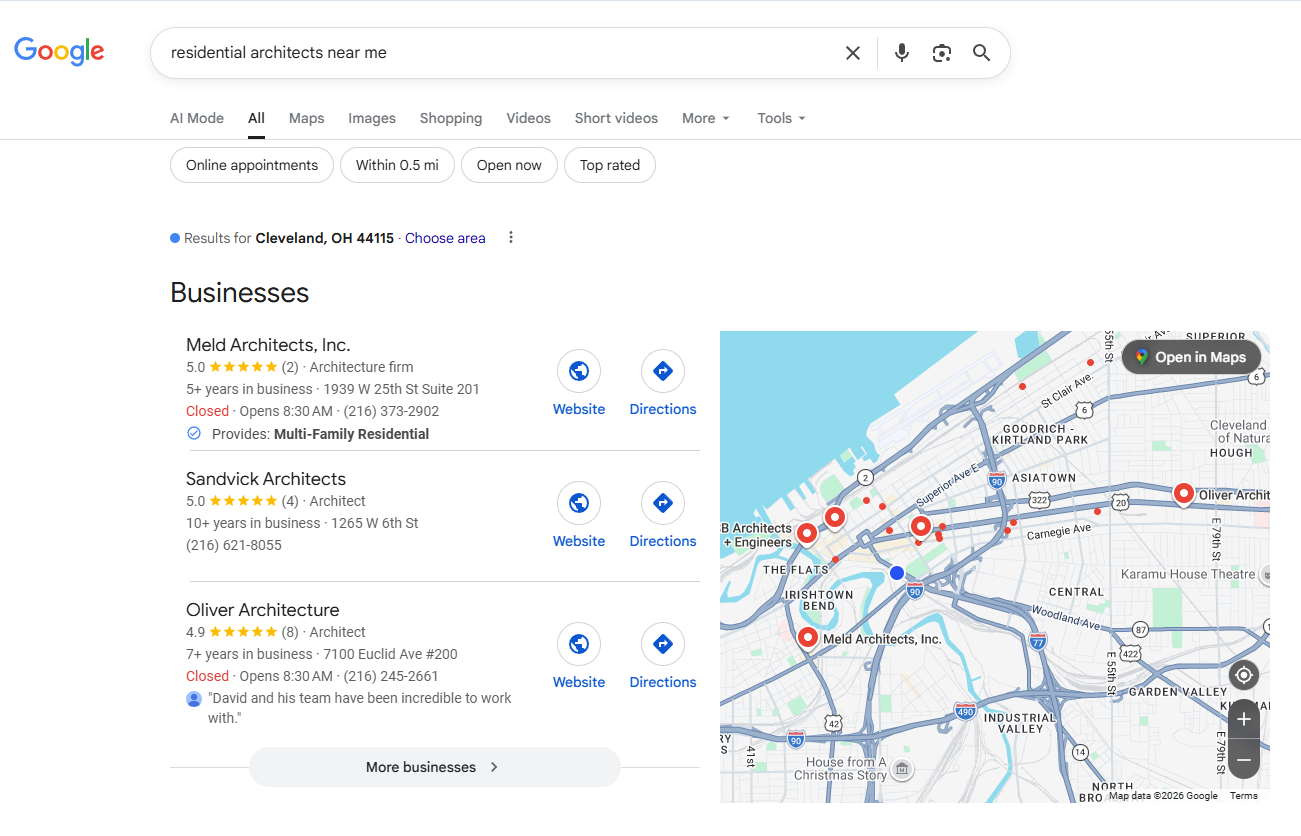1301x836 pixels.
Task: Get directions to Sandvick Architects
Action: pos(662,504)
